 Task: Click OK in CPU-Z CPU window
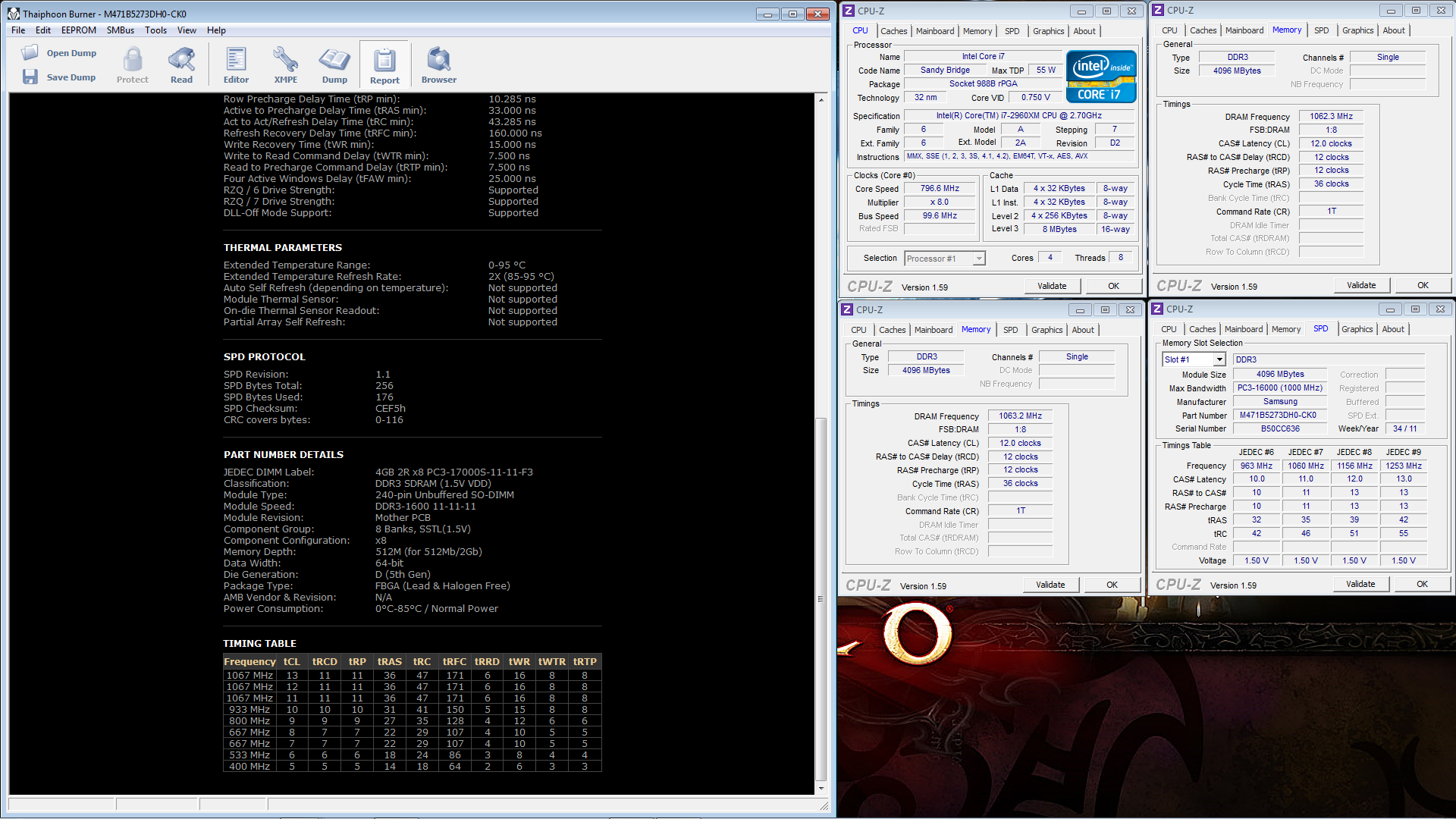click(x=1113, y=286)
